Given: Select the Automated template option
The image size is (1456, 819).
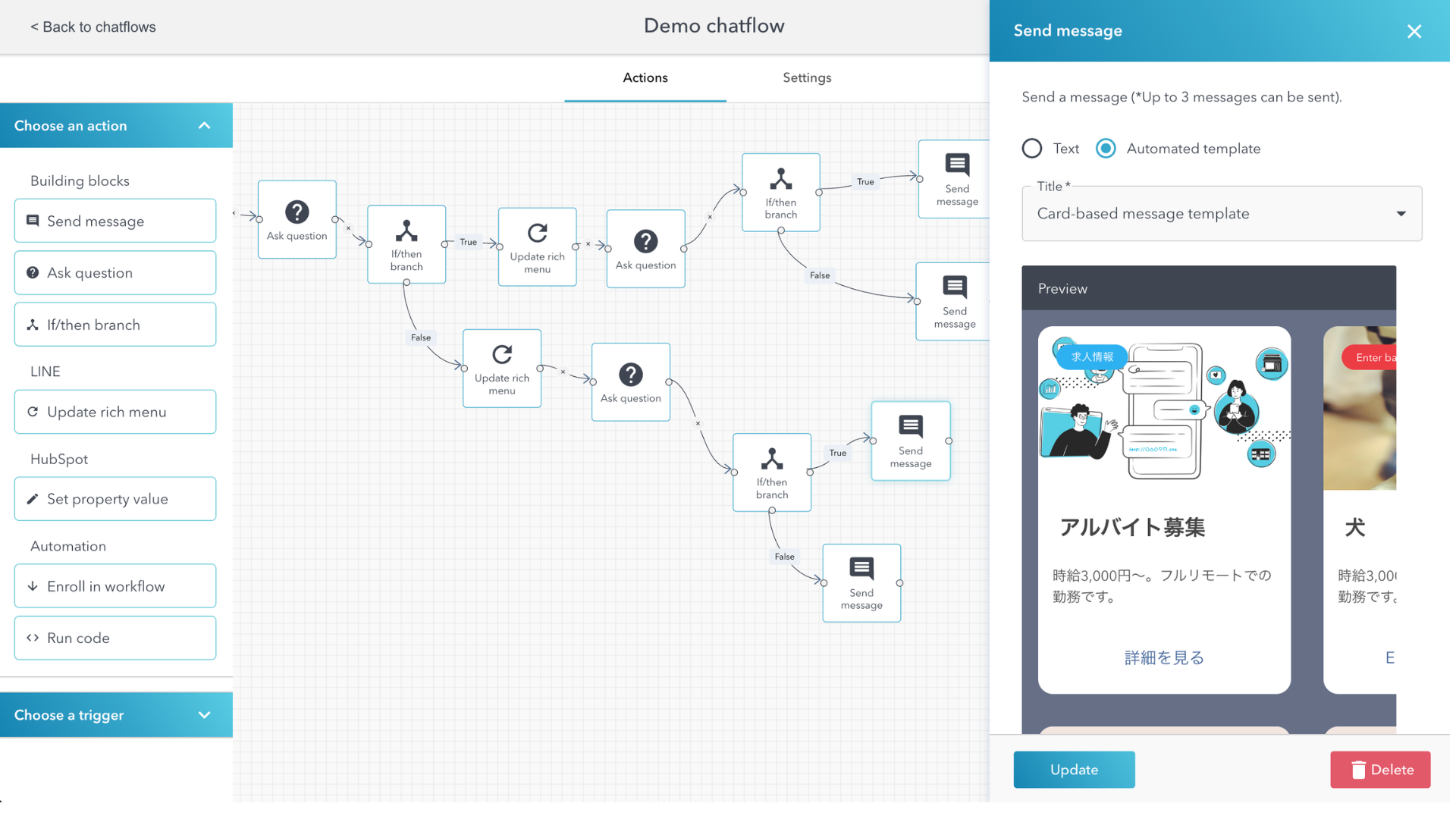Looking at the screenshot, I should (x=1105, y=148).
